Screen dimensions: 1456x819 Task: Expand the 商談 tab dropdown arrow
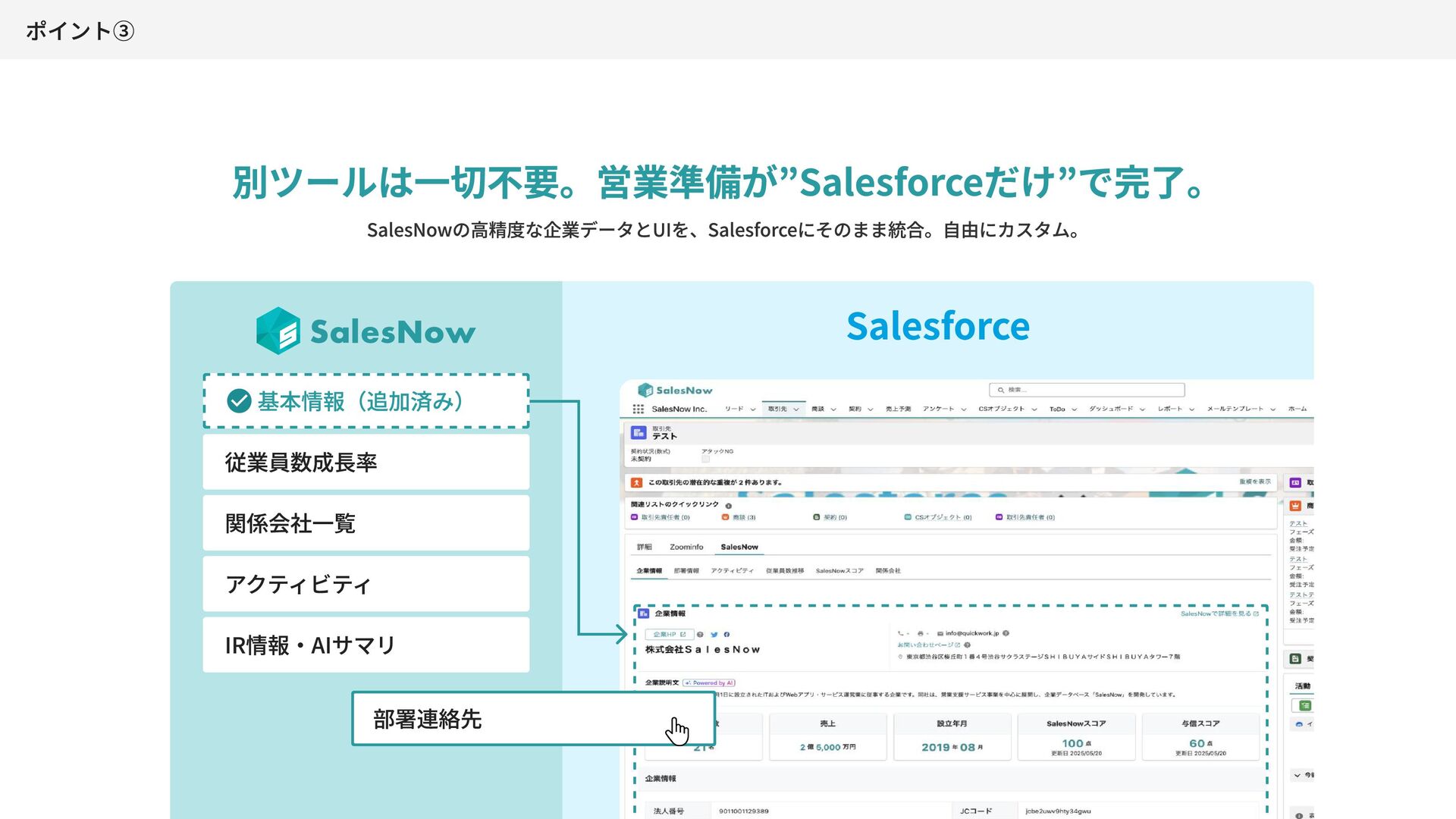pos(833,409)
